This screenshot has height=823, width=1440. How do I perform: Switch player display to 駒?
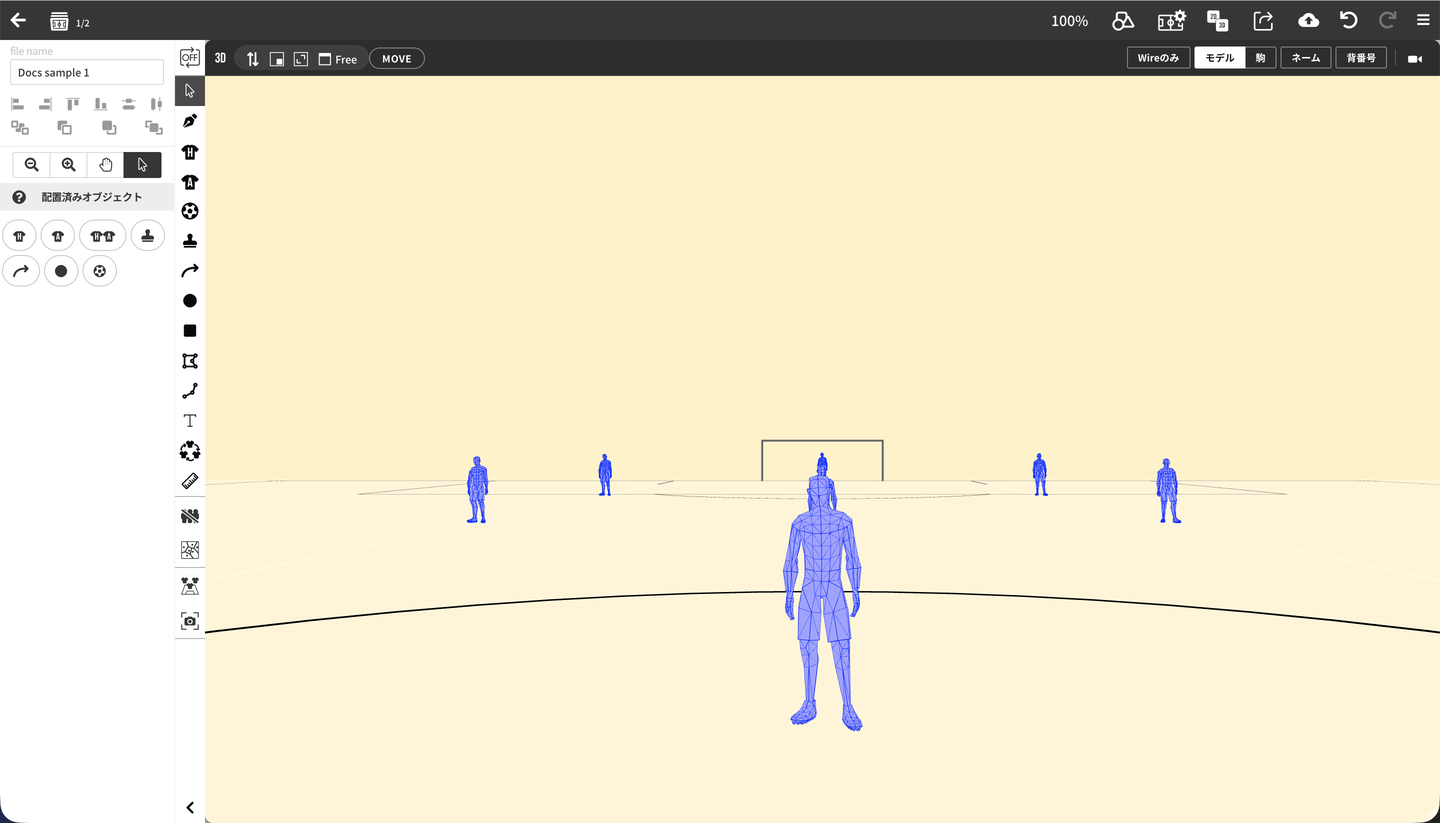[x=1260, y=58]
